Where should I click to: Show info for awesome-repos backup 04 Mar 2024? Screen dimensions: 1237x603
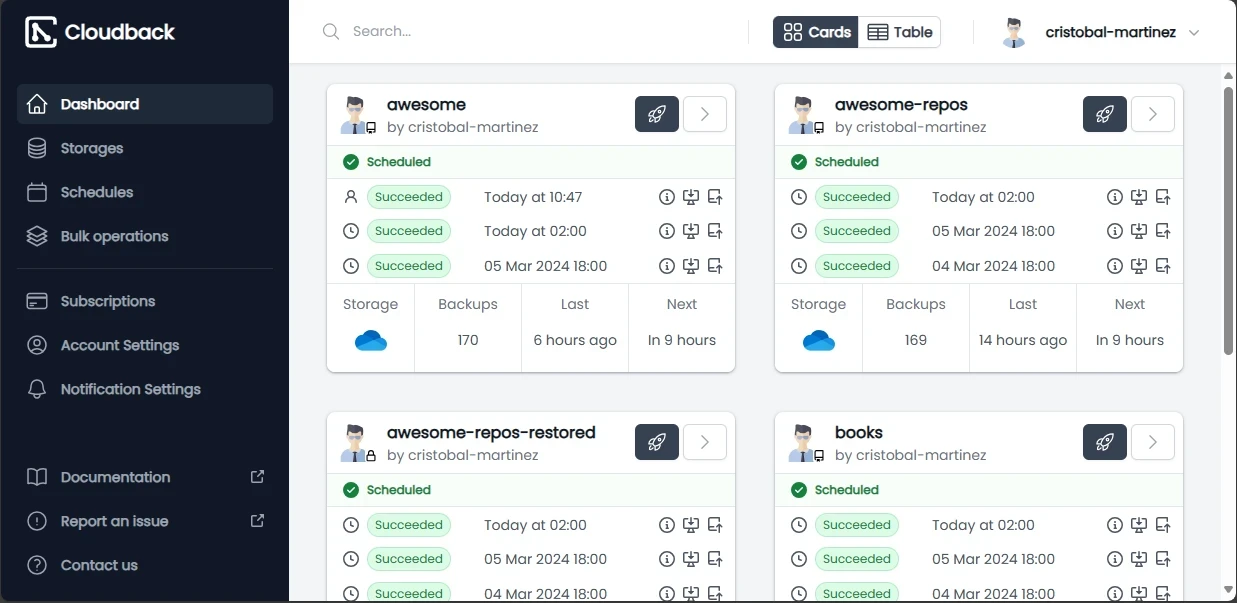point(1115,266)
